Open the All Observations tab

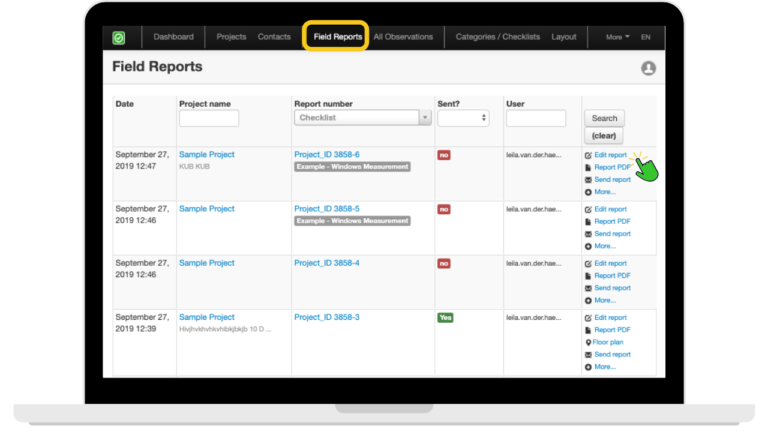click(403, 37)
